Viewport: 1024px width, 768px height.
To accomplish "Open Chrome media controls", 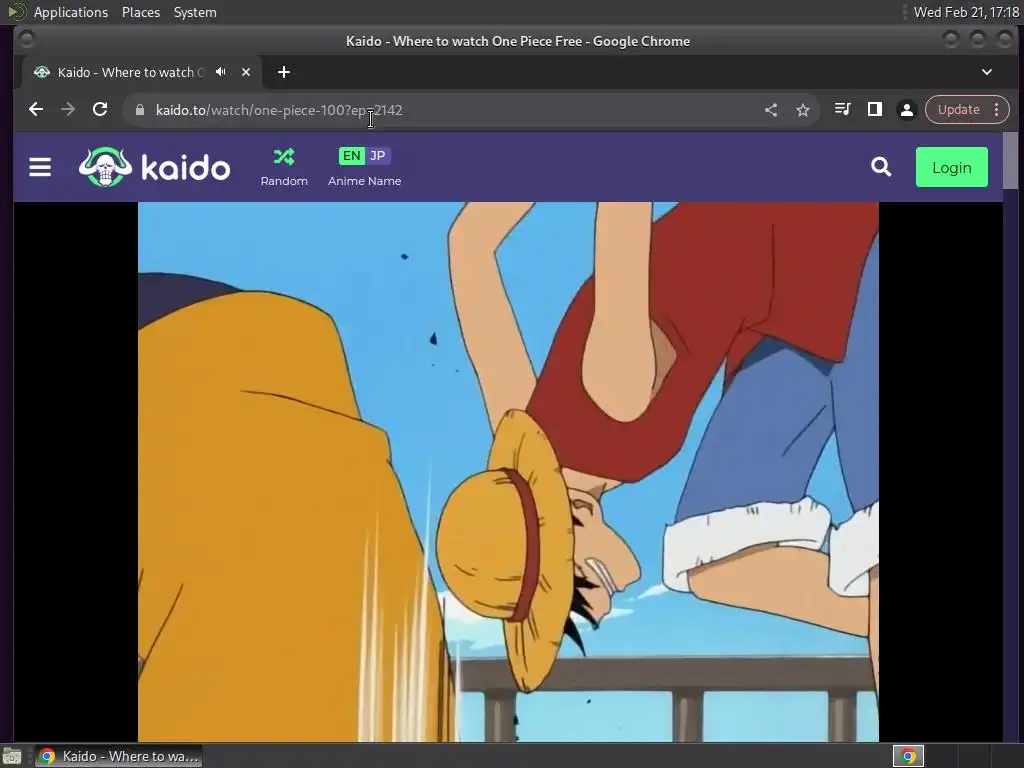I will [x=842, y=110].
